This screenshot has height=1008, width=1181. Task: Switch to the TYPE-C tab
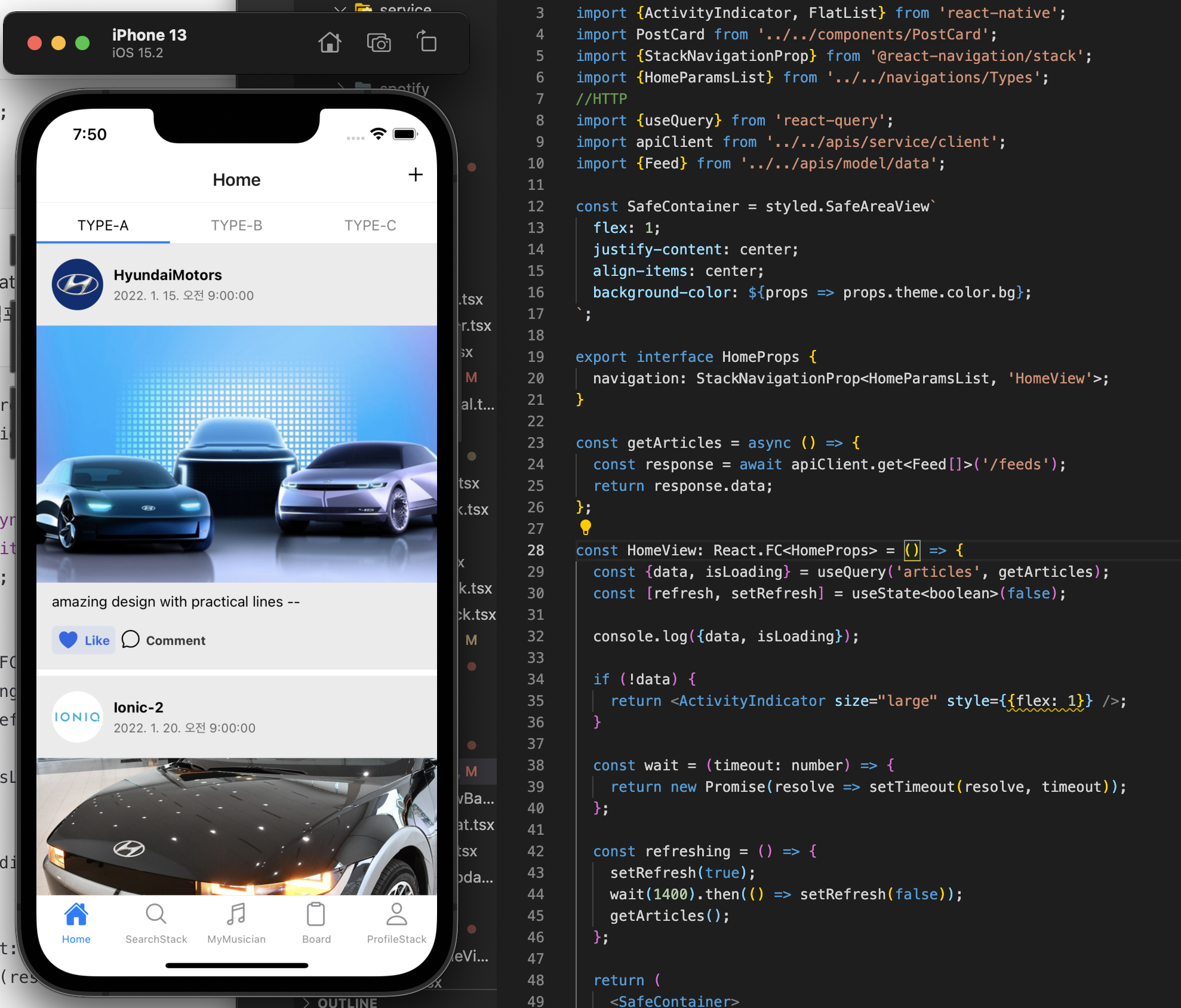pyautogui.click(x=370, y=225)
